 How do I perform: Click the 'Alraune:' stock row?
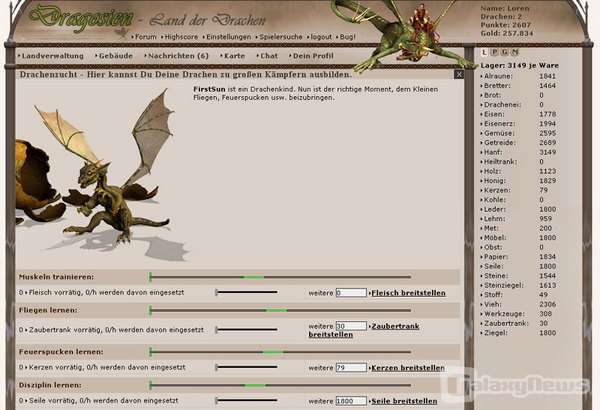tap(518, 76)
